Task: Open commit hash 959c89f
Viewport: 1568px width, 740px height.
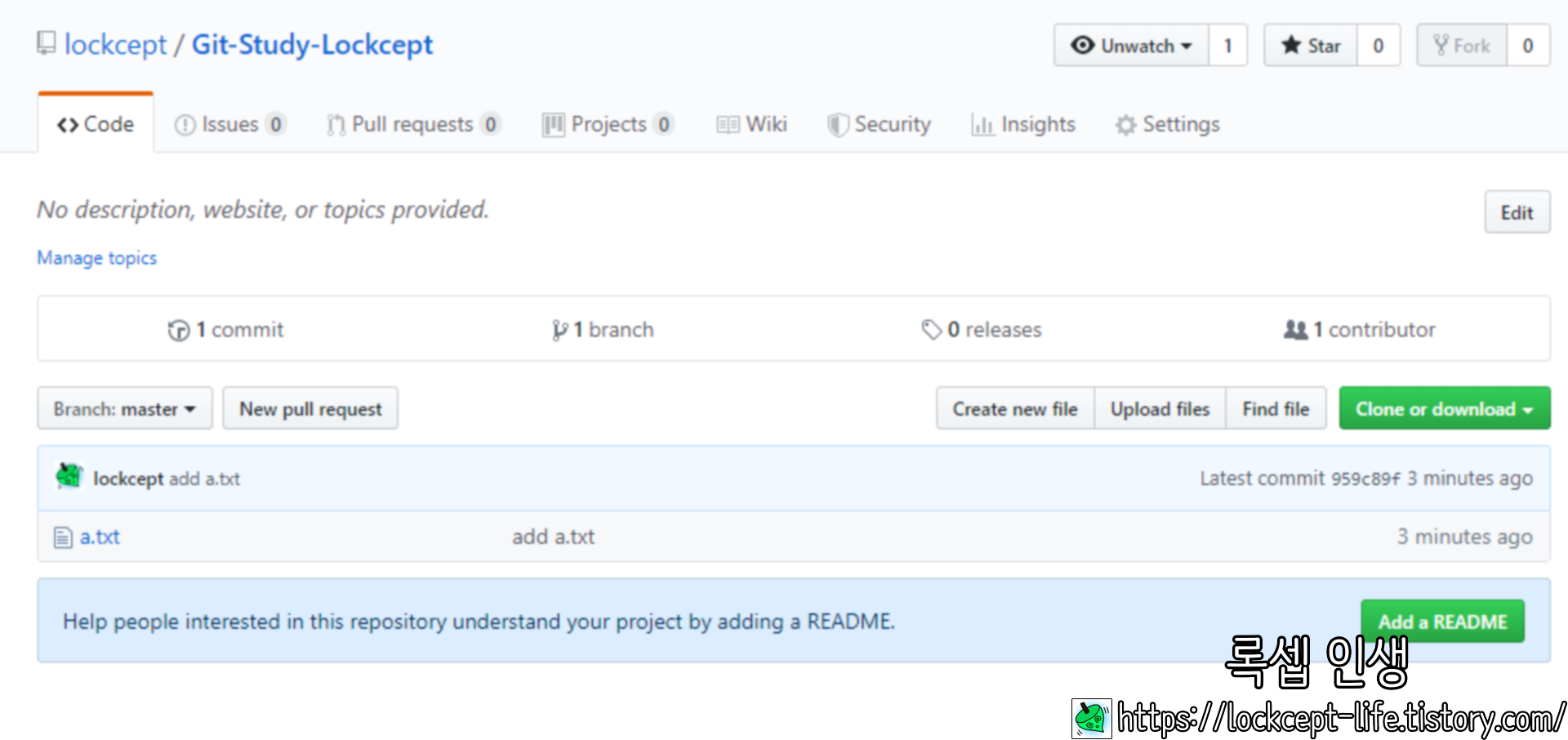Action: pyautogui.click(x=1365, y=479)
